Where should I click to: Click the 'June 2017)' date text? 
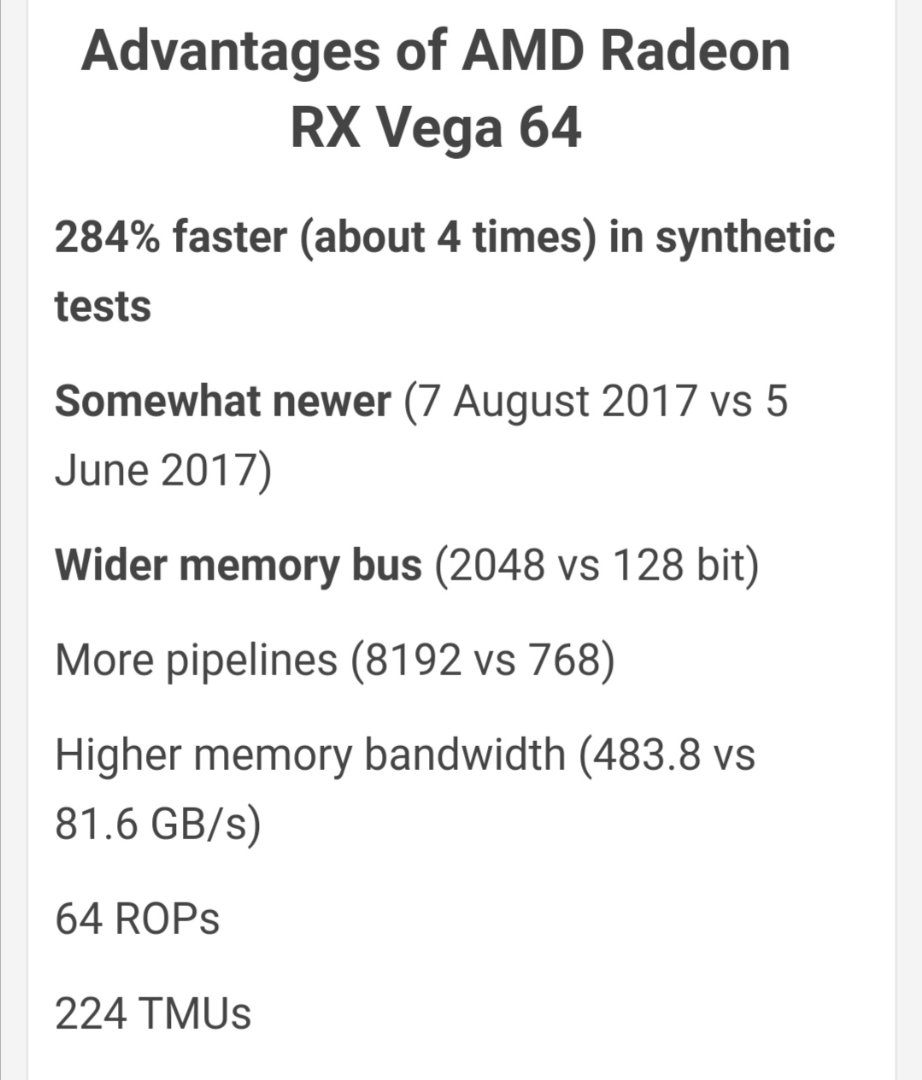click(x=162, y=471)
